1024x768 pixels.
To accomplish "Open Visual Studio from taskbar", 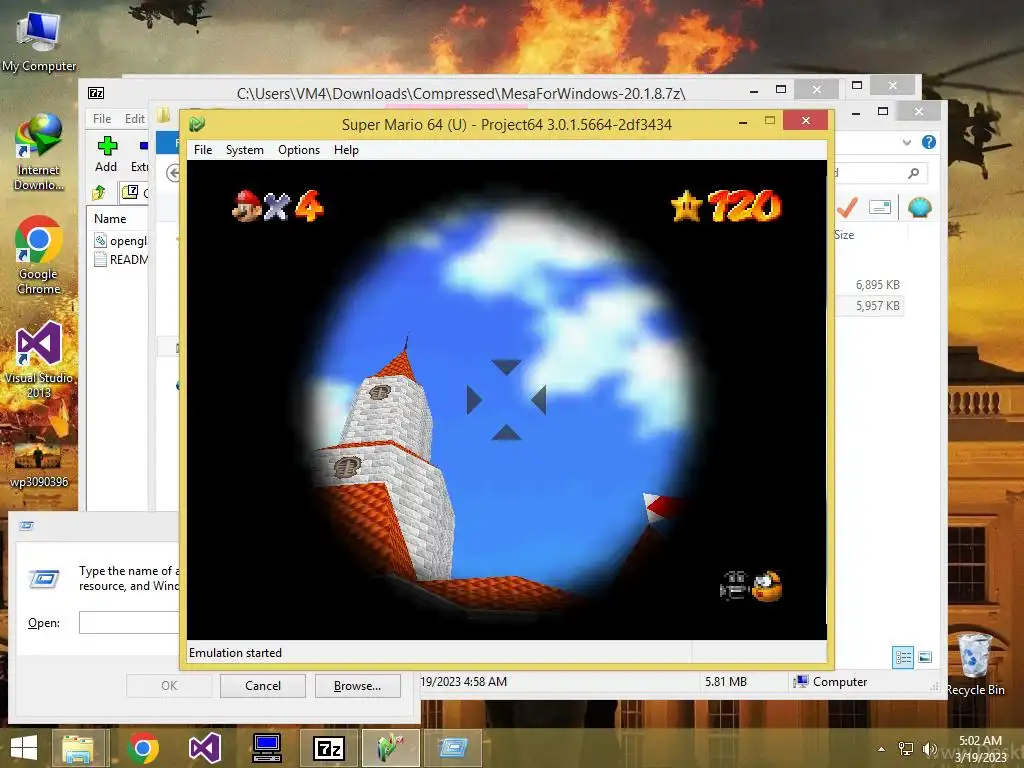I will pos(204,748).
